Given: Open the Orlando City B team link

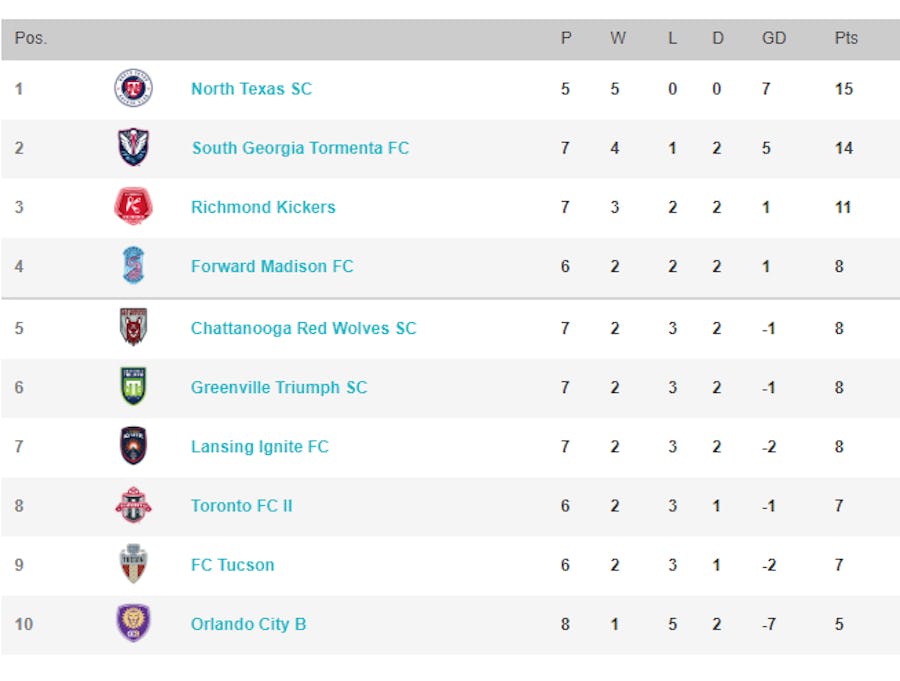Looking at the screenshot, I should click(248, 624).
